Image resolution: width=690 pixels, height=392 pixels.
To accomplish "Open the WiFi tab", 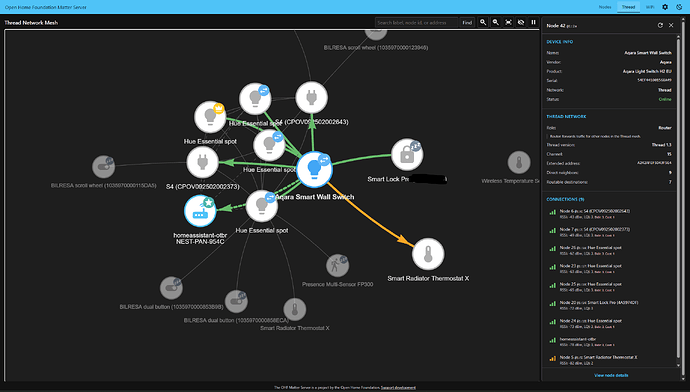I will 650,7.
